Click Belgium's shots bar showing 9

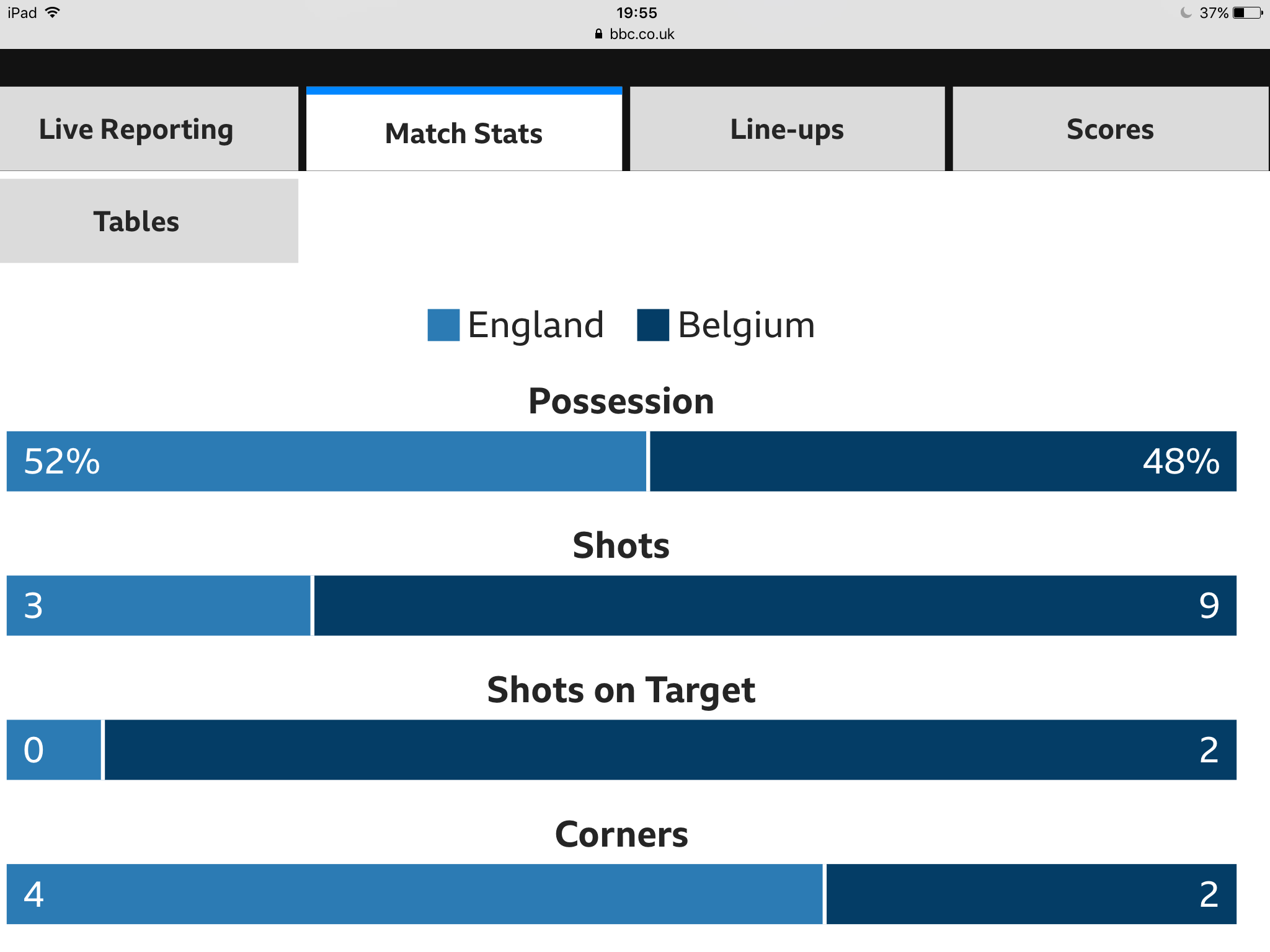pos(775,606)
